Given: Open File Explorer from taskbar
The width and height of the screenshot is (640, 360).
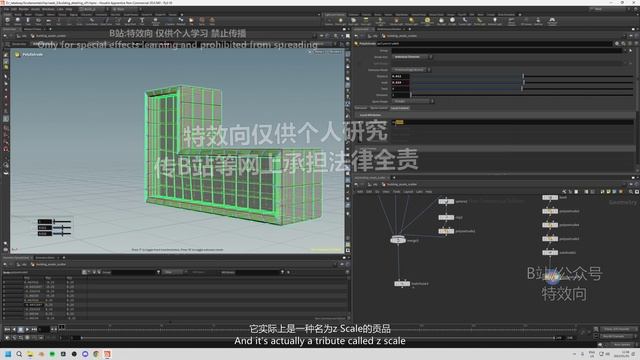Looking at the screenshot, I should (30, 354).
